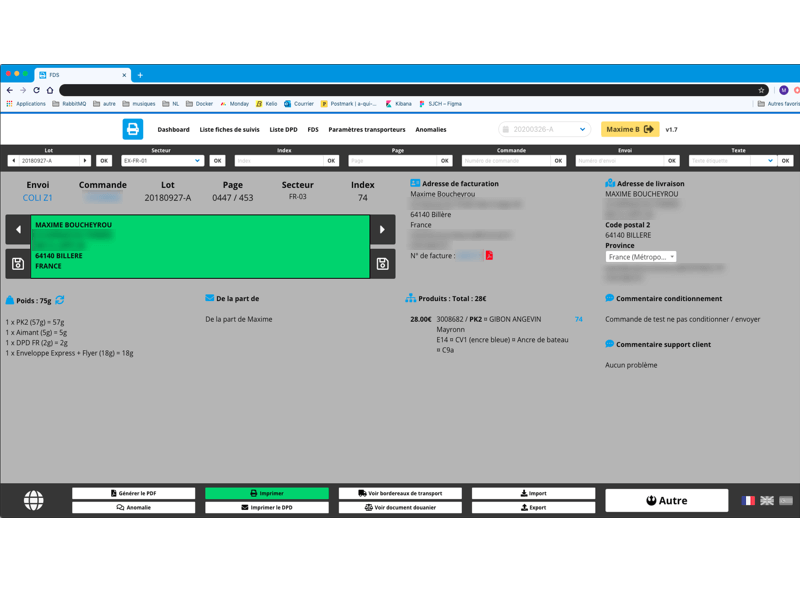Open Paramètres transporteurs menu item
Screen dimensions: 800x600
(367, 130)
